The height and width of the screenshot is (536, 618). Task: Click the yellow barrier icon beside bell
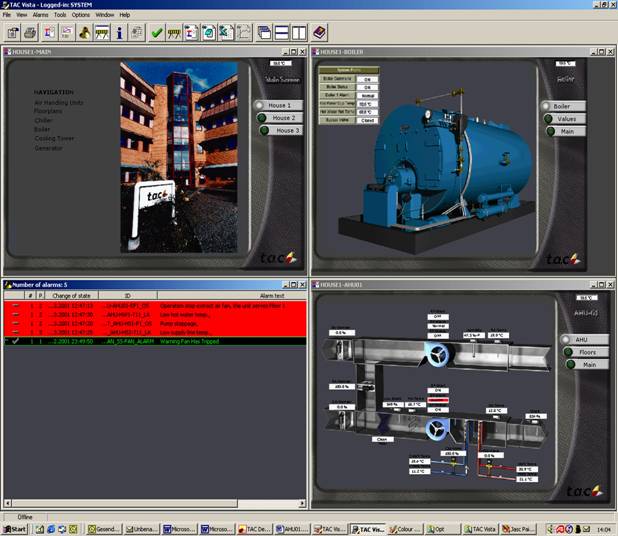tap(102, 33)
